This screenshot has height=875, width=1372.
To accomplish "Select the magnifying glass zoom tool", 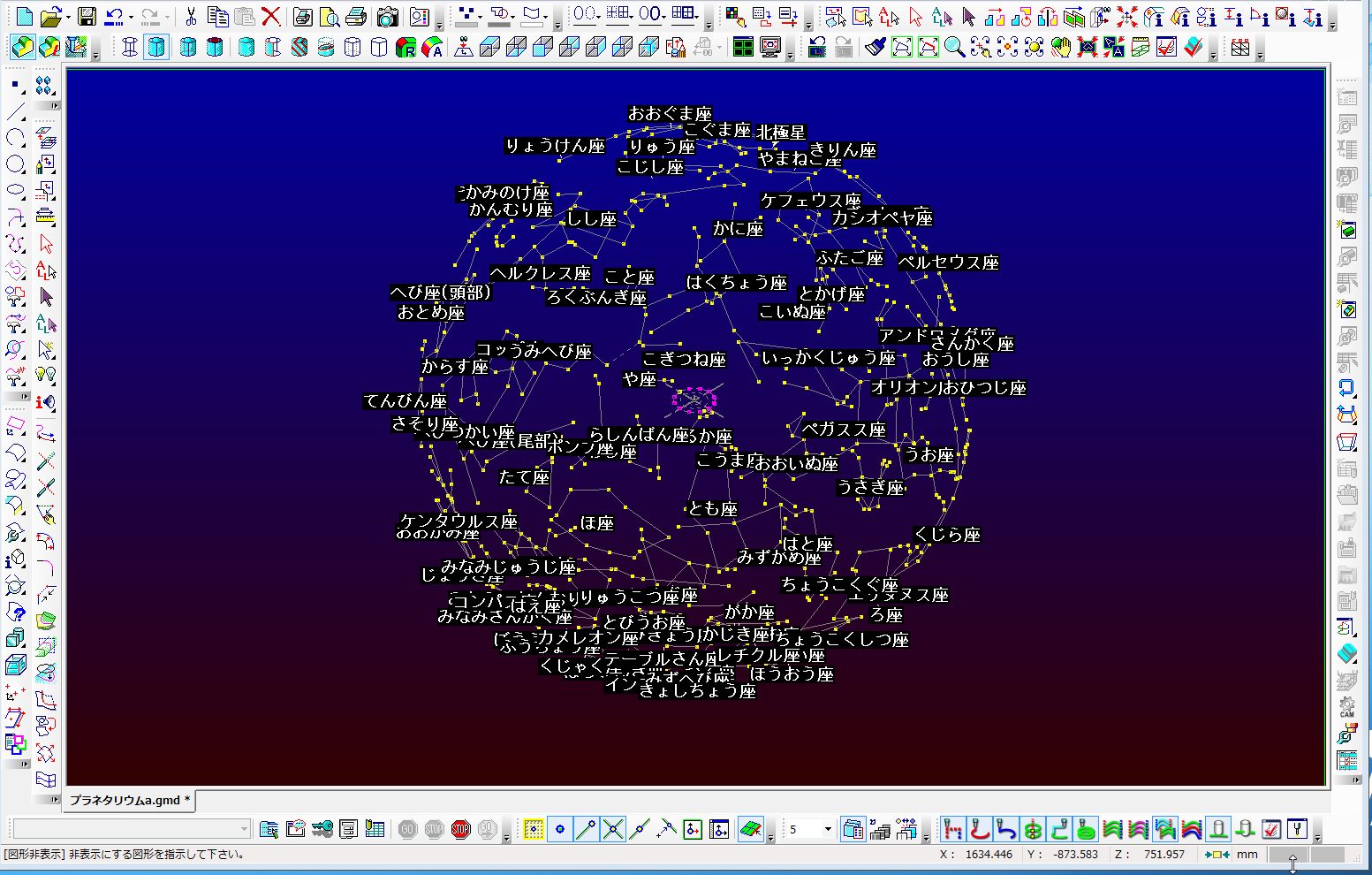I will point(954,47).
